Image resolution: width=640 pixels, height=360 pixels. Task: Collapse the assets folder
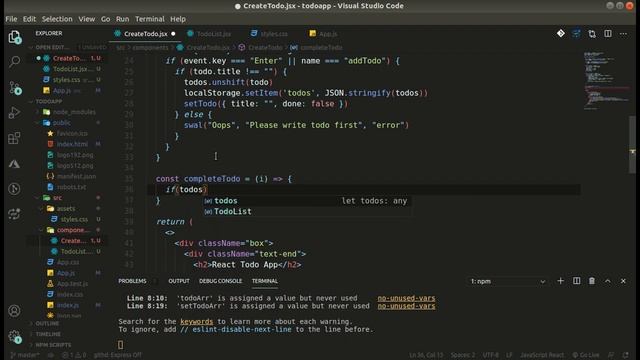(66, 208)
